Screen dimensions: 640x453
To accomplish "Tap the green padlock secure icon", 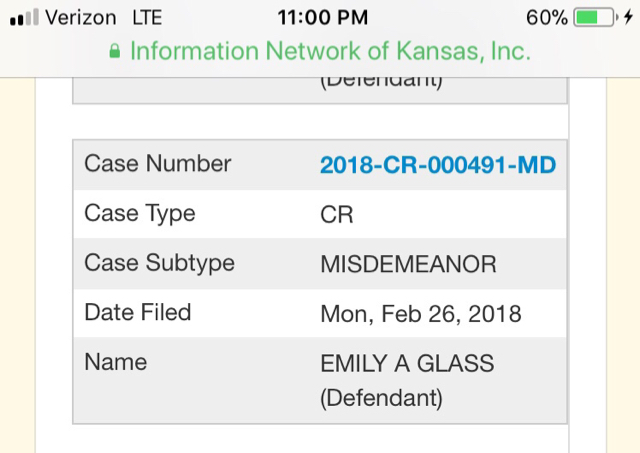I will (x=115, y=51).
